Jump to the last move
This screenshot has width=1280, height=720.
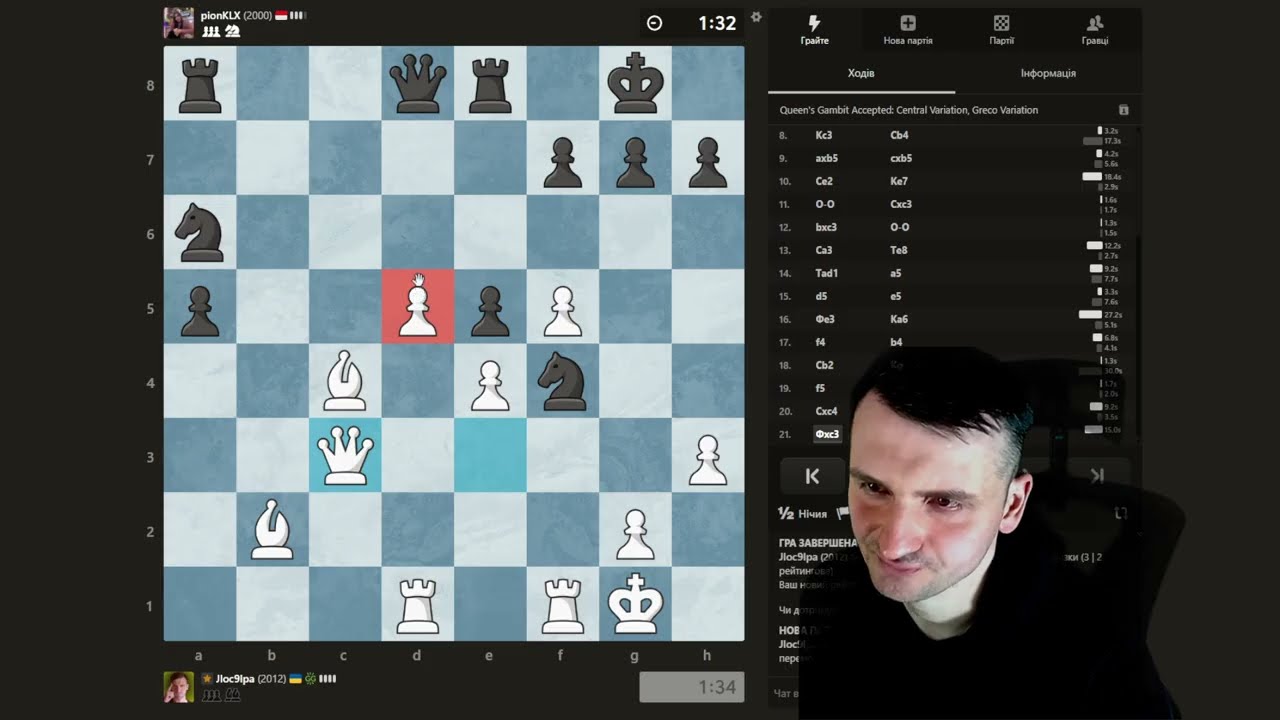[x=1097, y=476]
